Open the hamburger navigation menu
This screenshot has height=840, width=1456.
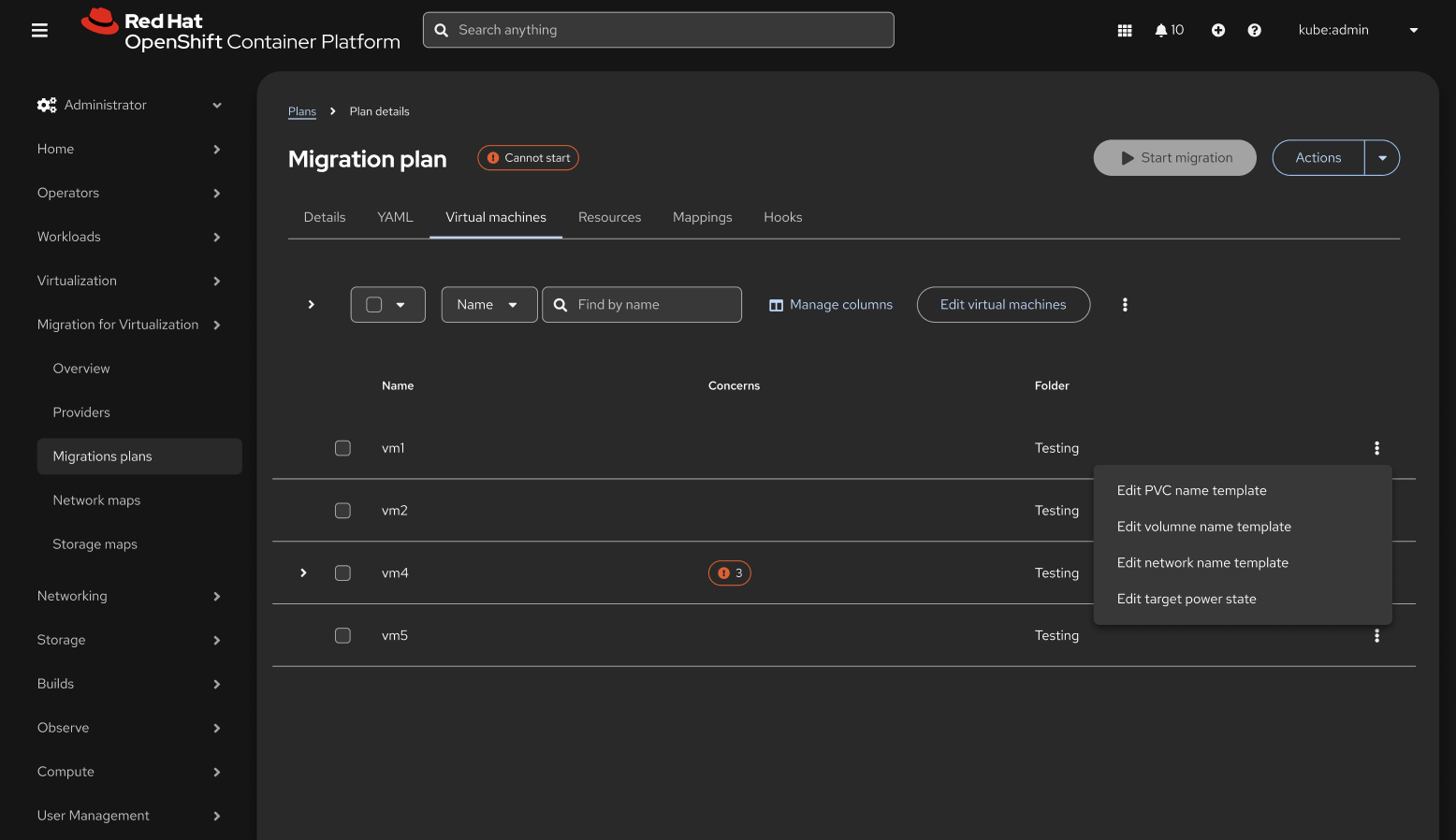(x=39, y=31)
